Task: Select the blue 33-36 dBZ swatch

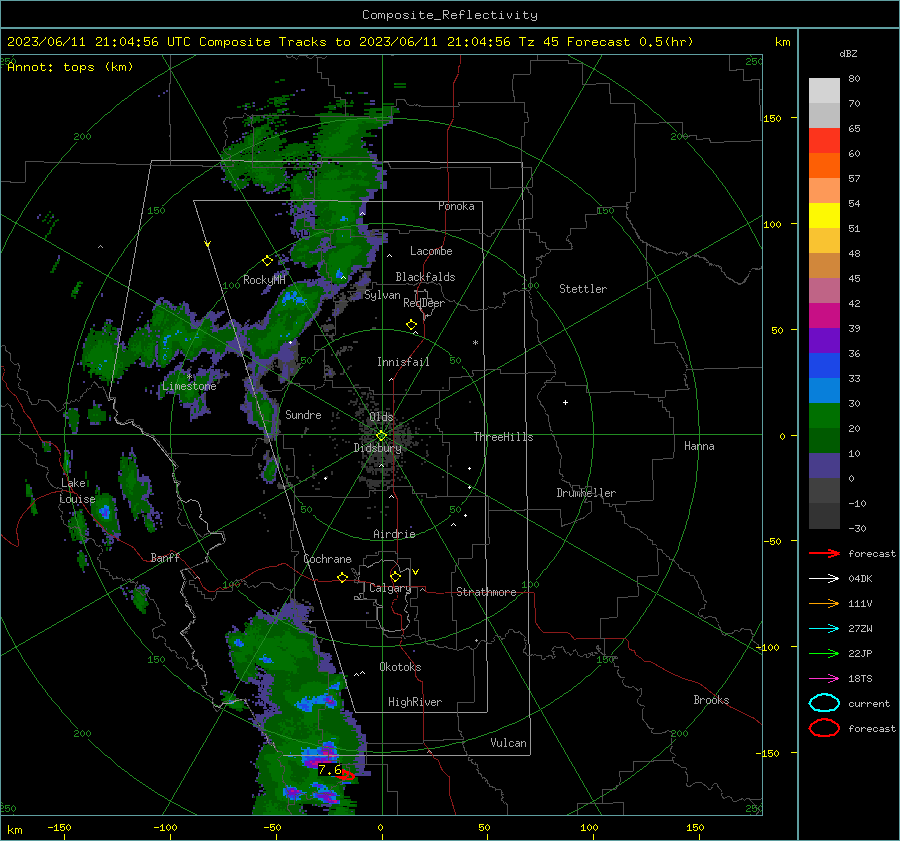Action: click(x=824, y=366)
